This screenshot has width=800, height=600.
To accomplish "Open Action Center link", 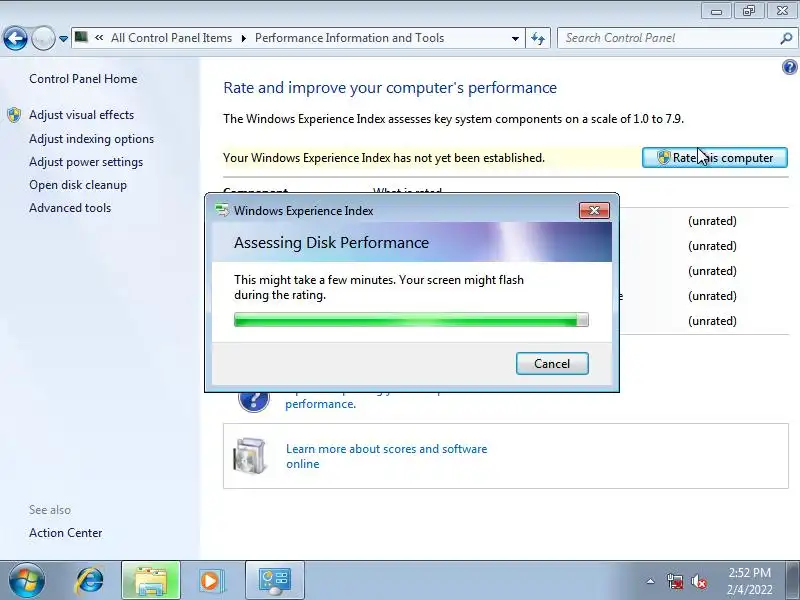I will [66, 533].
